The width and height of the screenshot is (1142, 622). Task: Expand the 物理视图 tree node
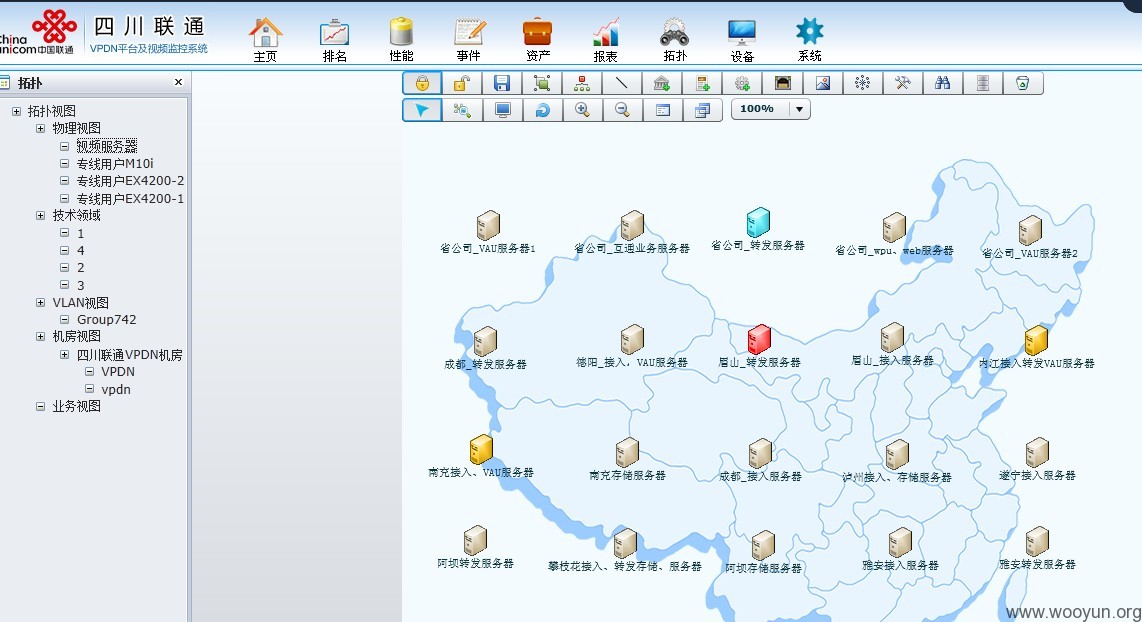(41, 128)
